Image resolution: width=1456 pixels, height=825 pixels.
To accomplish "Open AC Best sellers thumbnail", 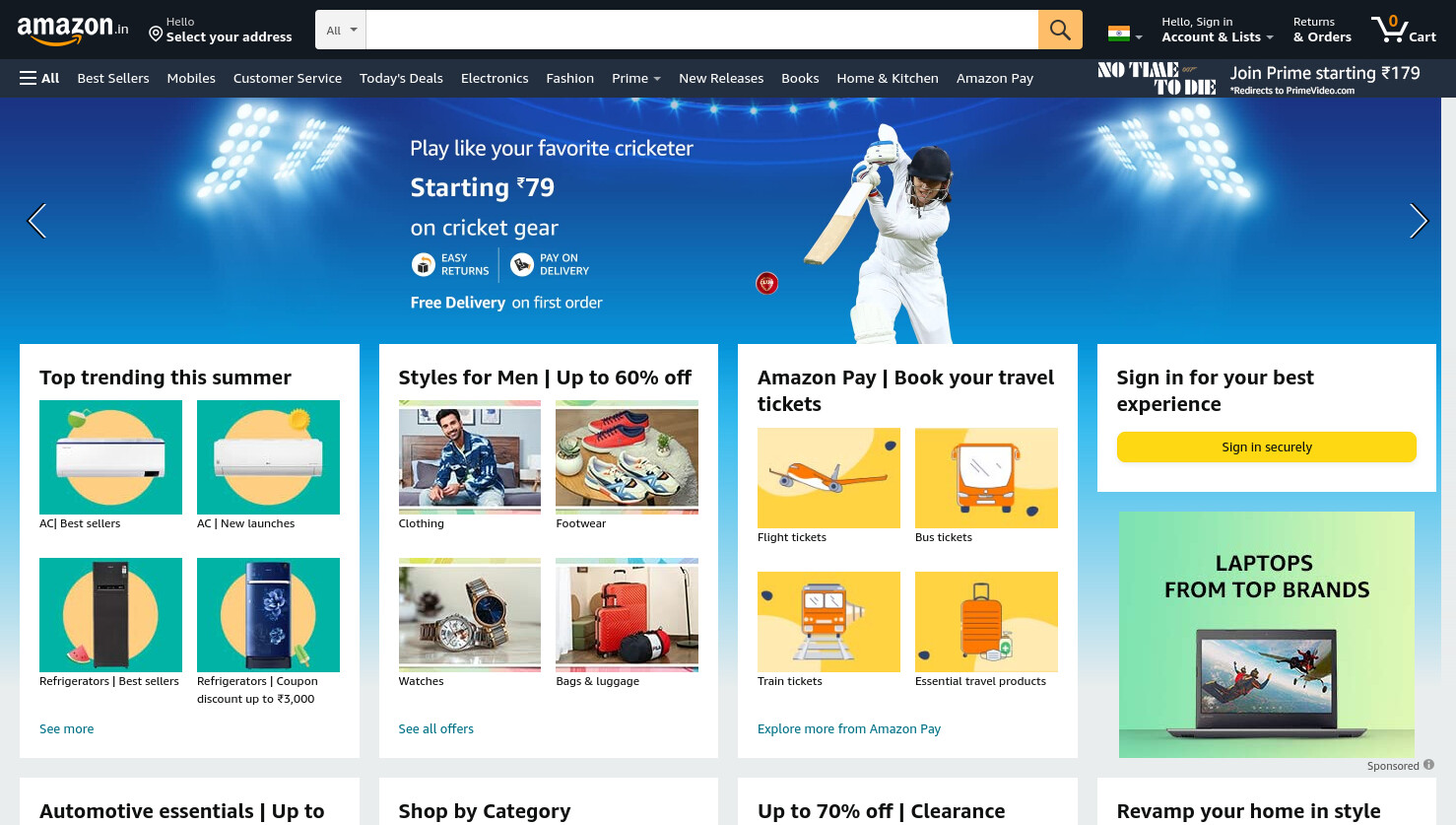I will pyautogui.click(x=110, y=457).
